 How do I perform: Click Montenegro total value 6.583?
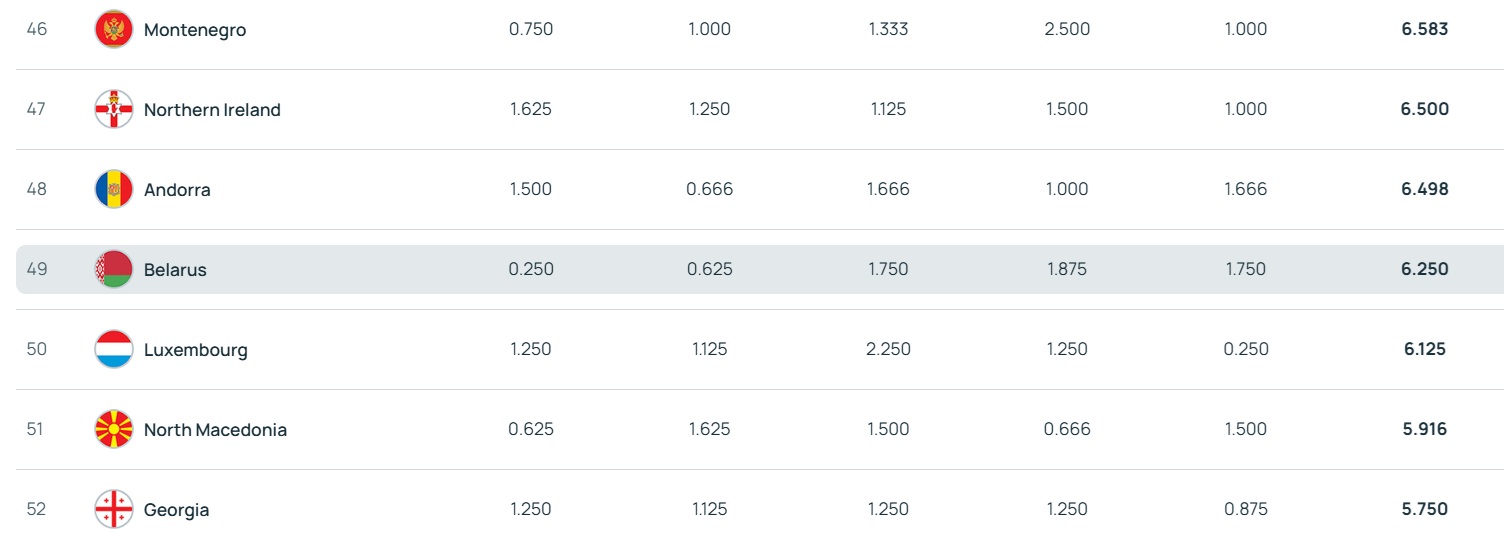[1425, 29]
